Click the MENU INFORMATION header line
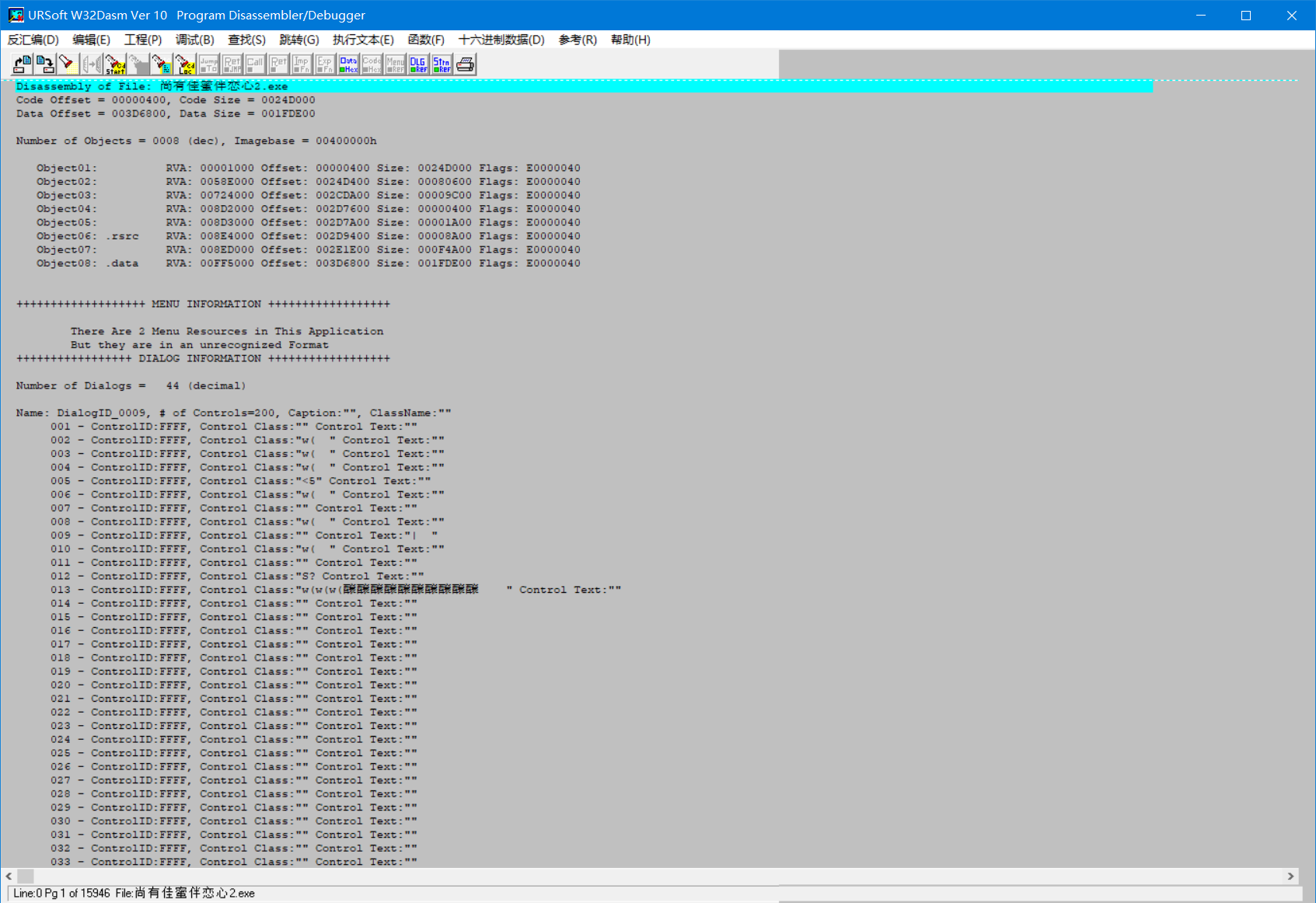The height and width of the screenshot is (903, 1316). [203, 304]
